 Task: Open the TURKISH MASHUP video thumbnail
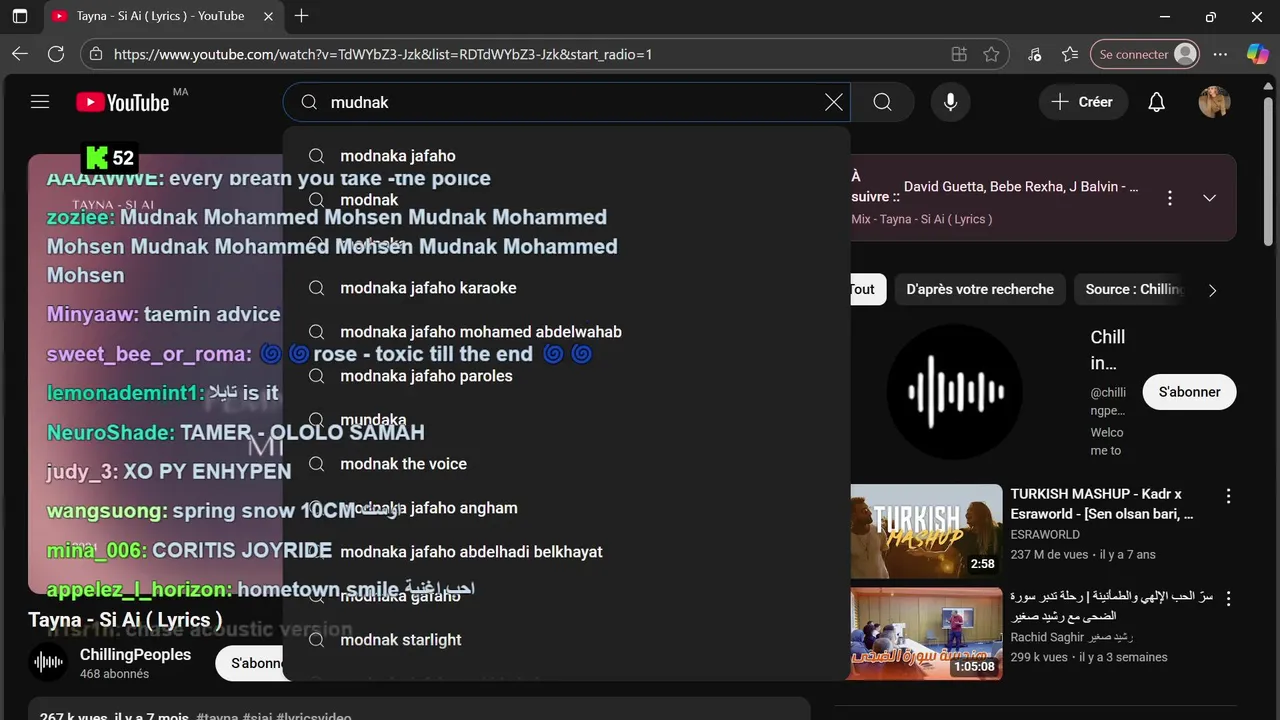(926, 531)
